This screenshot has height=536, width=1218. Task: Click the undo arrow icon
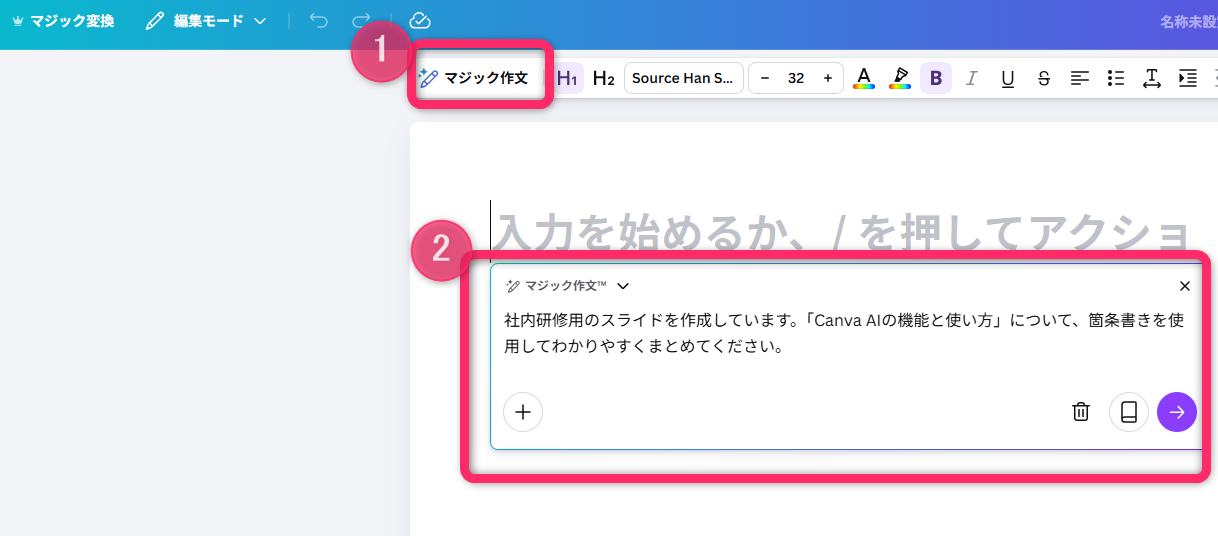point(319,21)
